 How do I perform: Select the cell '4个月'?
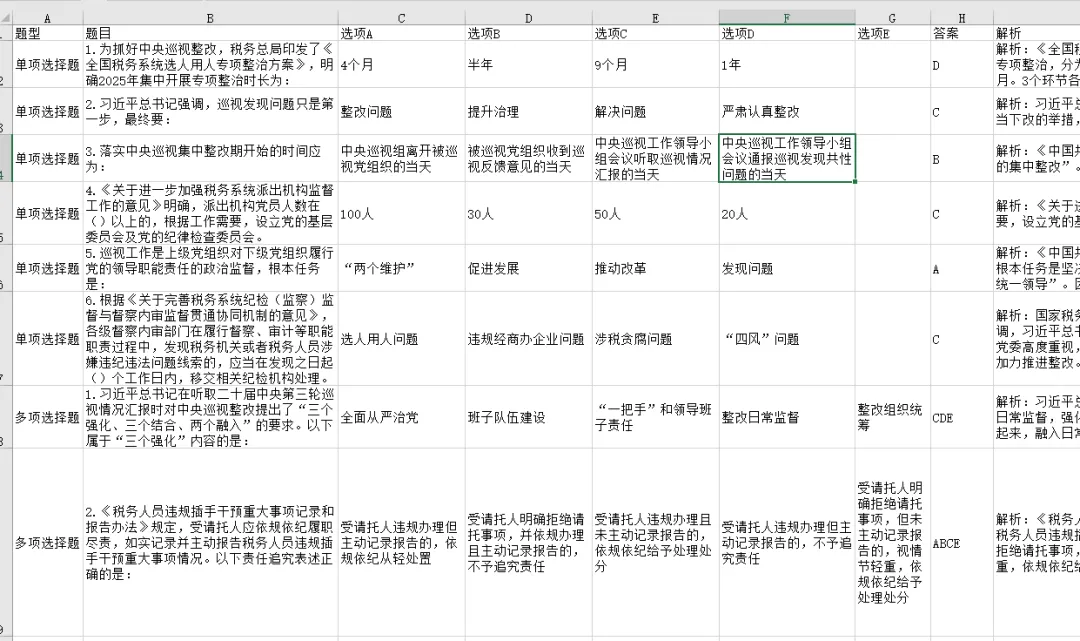point(402,64)
